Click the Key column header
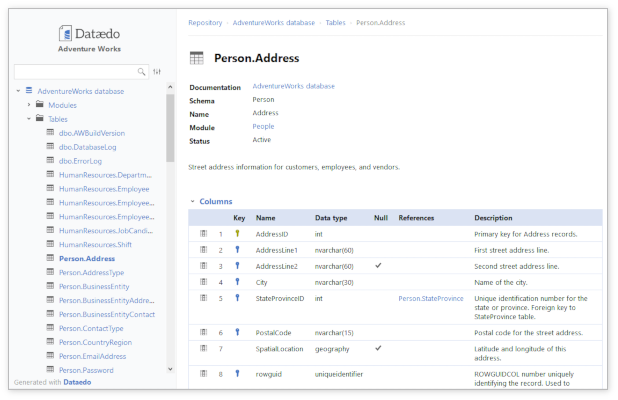618x400 pixels. (x=239, y=218)
